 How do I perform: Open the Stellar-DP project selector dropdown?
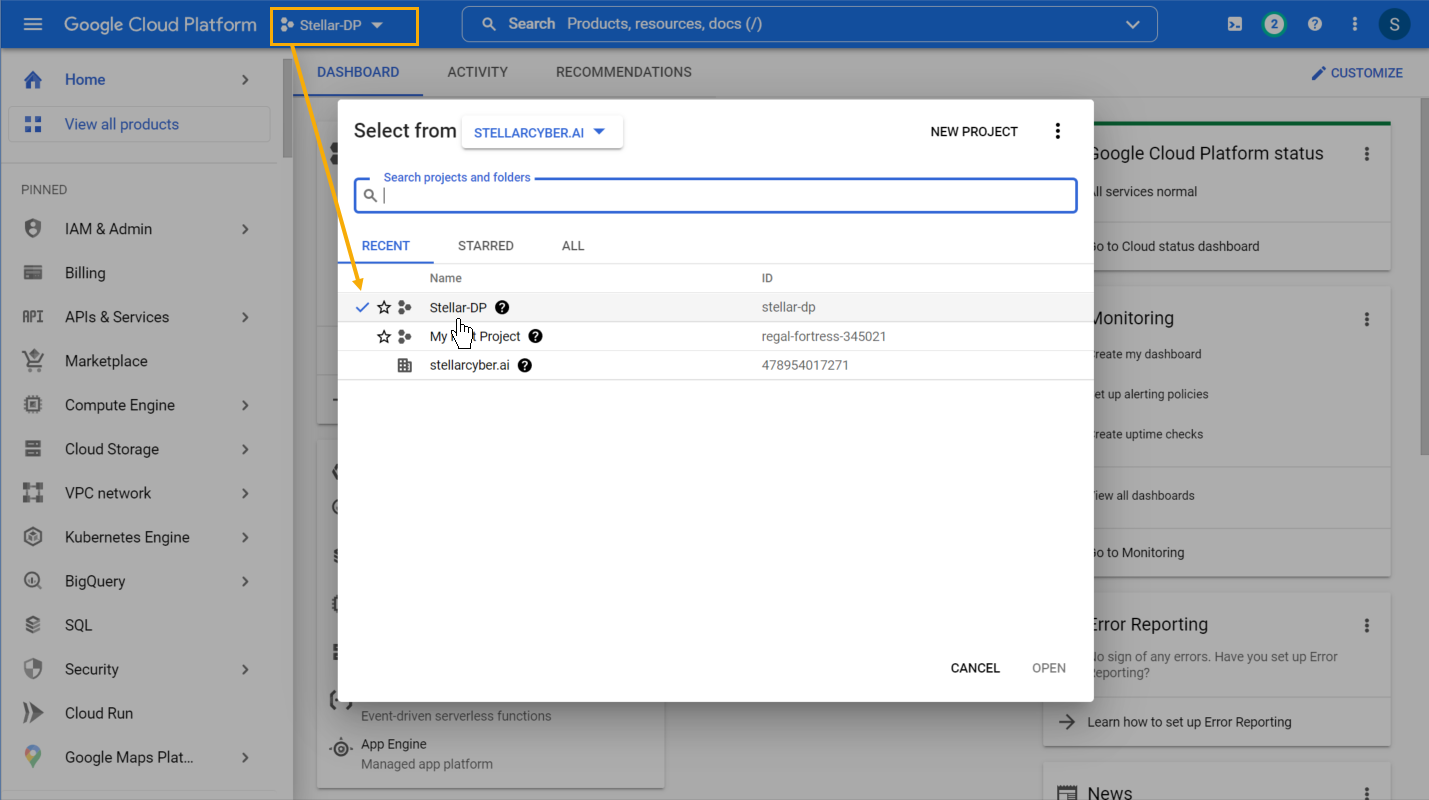[x=343, y=25]
